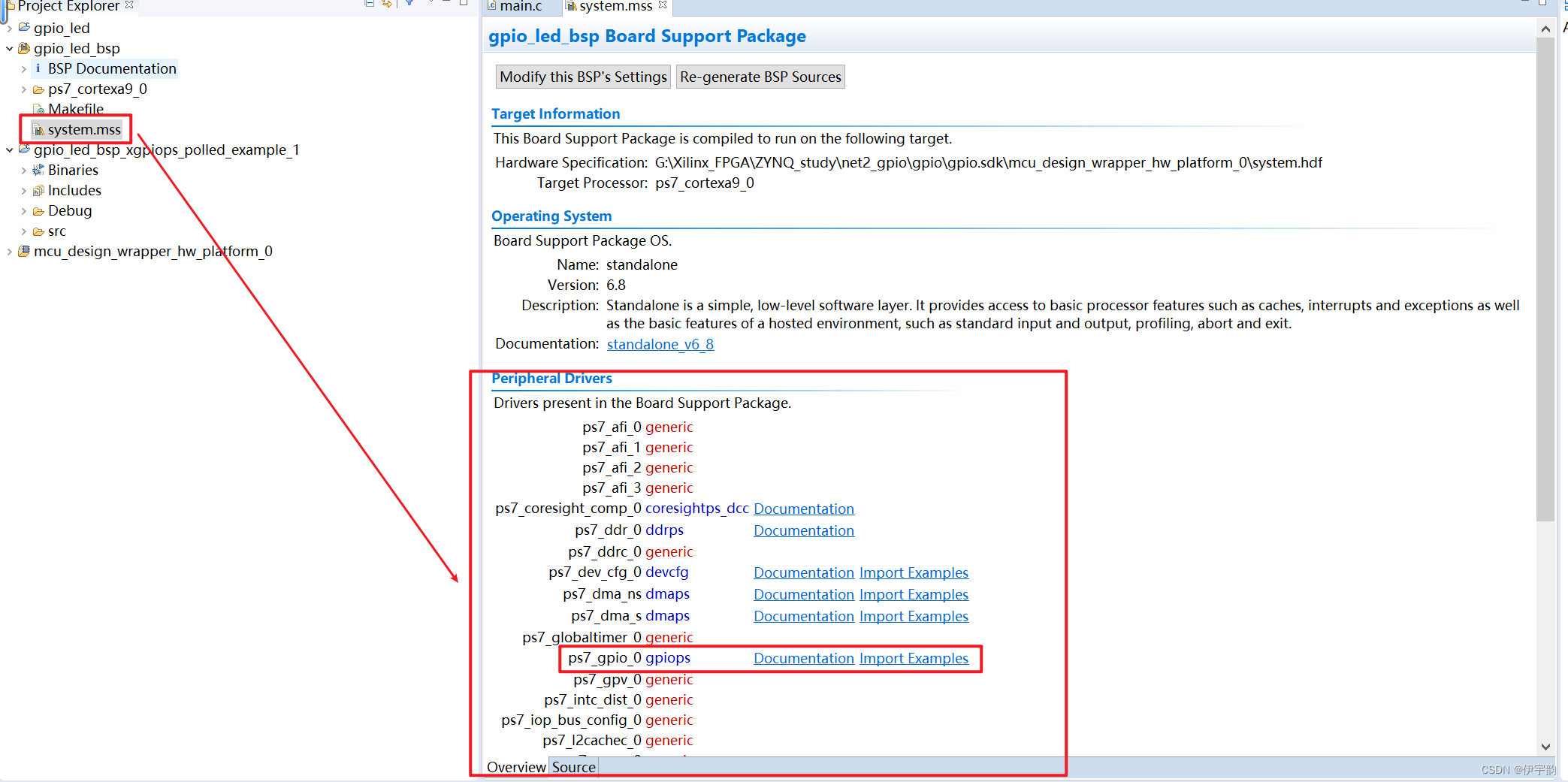Open Documentation link for ps7_dev_cfg_0

click(x=804, y=572)
